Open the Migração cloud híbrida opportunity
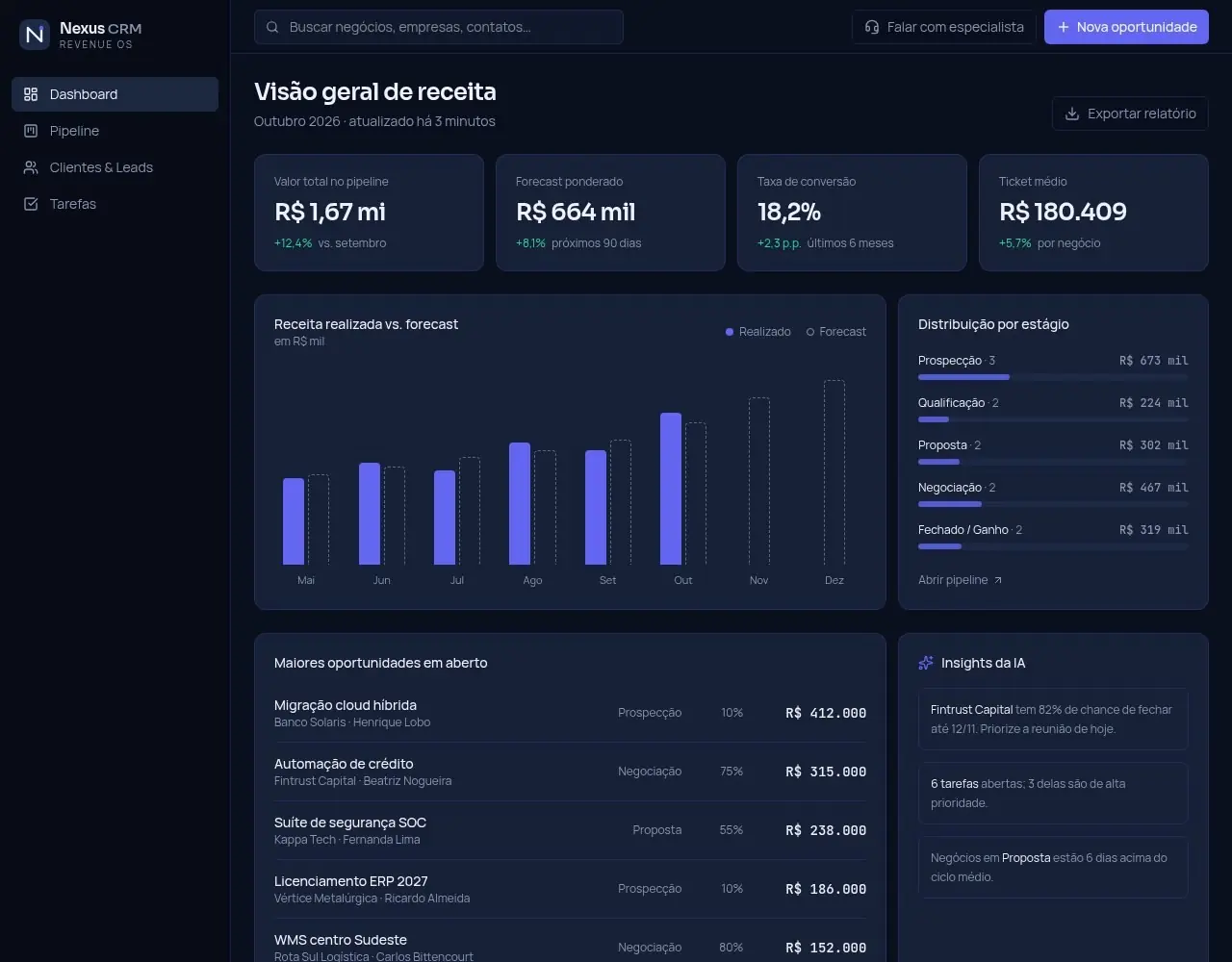This screenshot has height=962, width=1232. pos(570,713)
